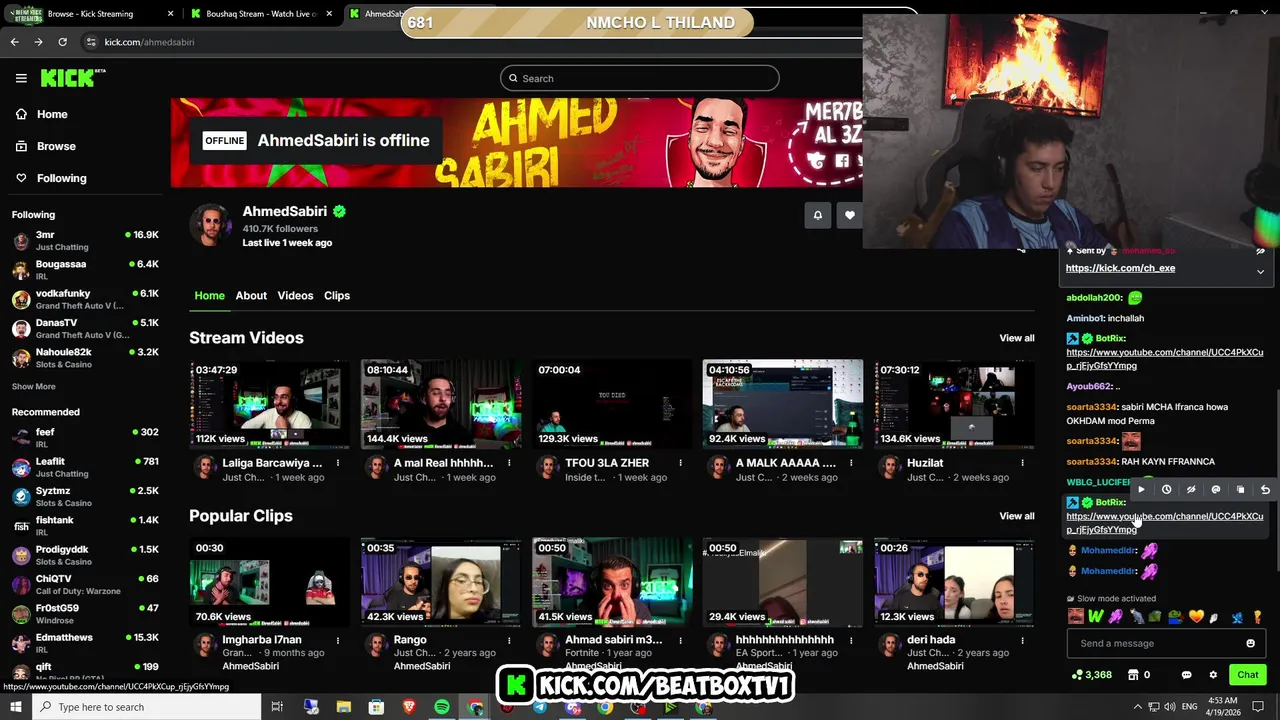Show hidden system tray icons
Viewport: 1280px width, 720px height.
1137,707
